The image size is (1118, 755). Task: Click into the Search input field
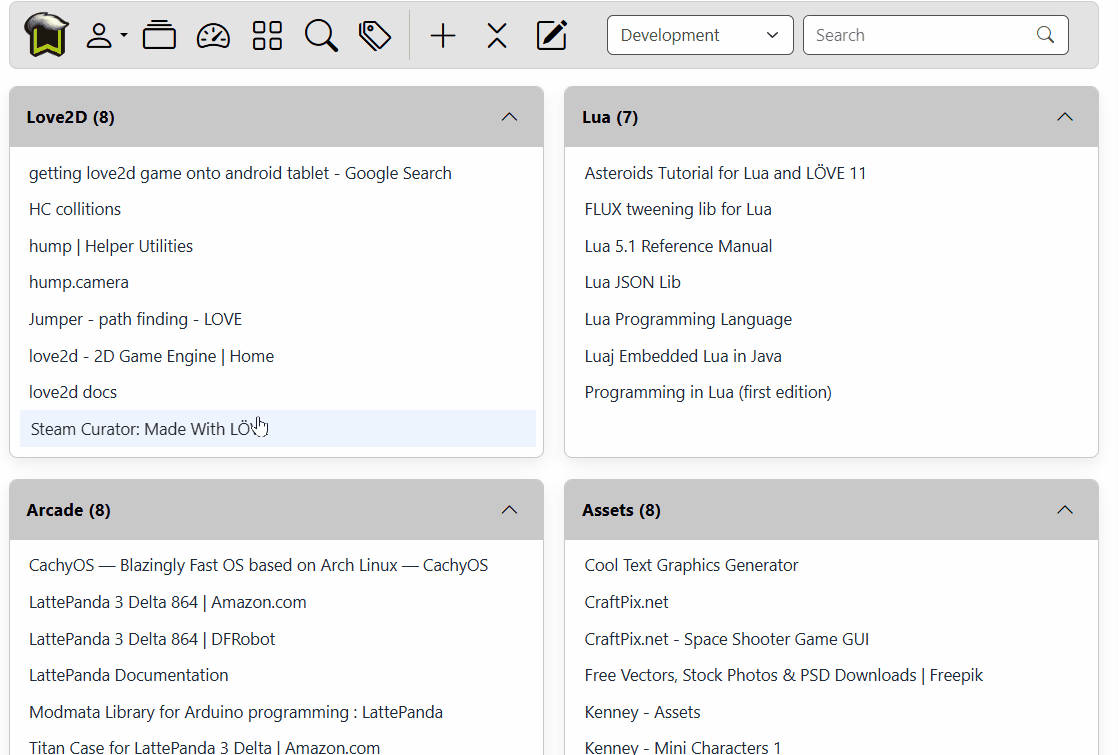coord(935,35)
